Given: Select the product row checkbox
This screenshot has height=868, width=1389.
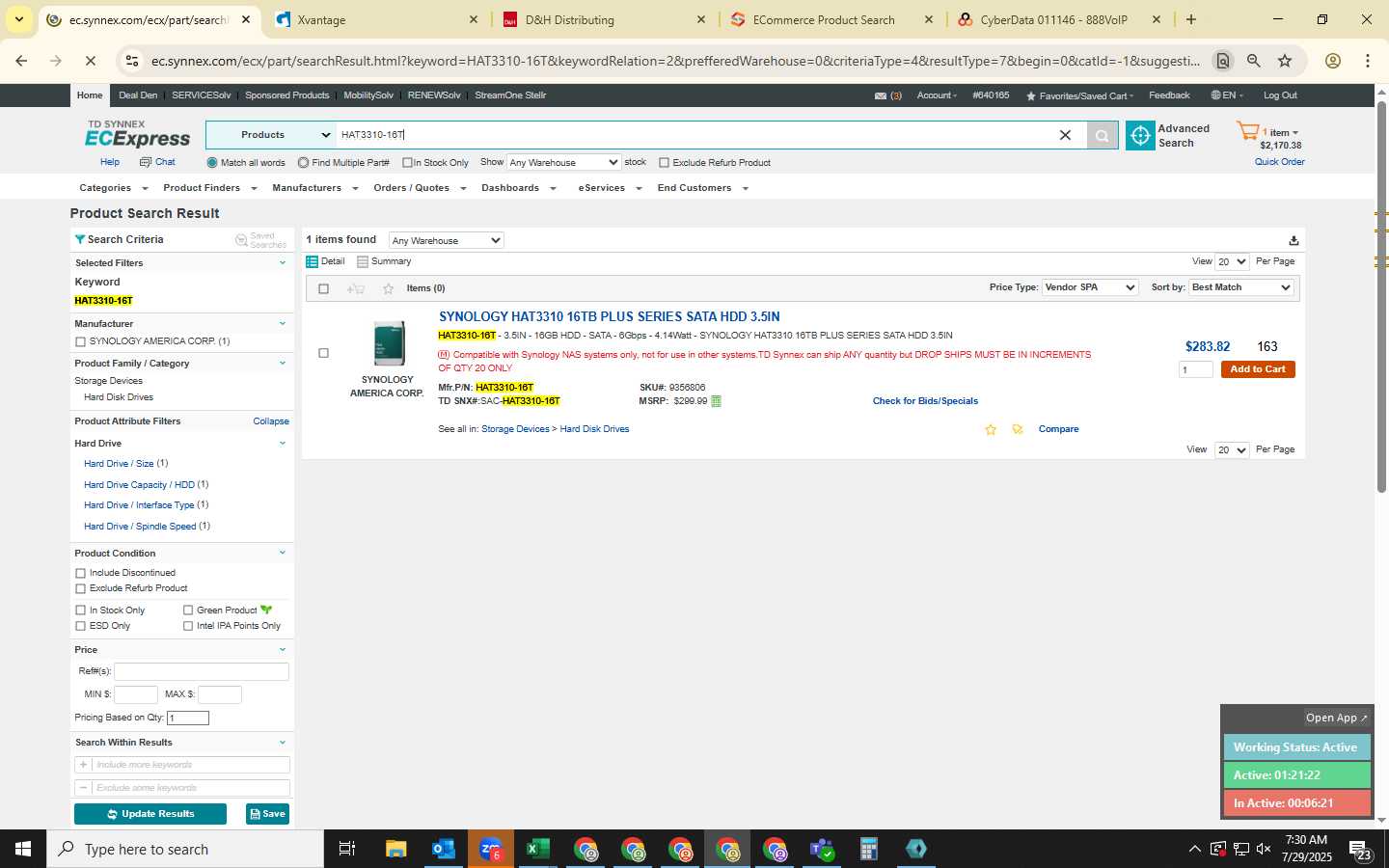Looking at the screenshot, I should [323, 353].
